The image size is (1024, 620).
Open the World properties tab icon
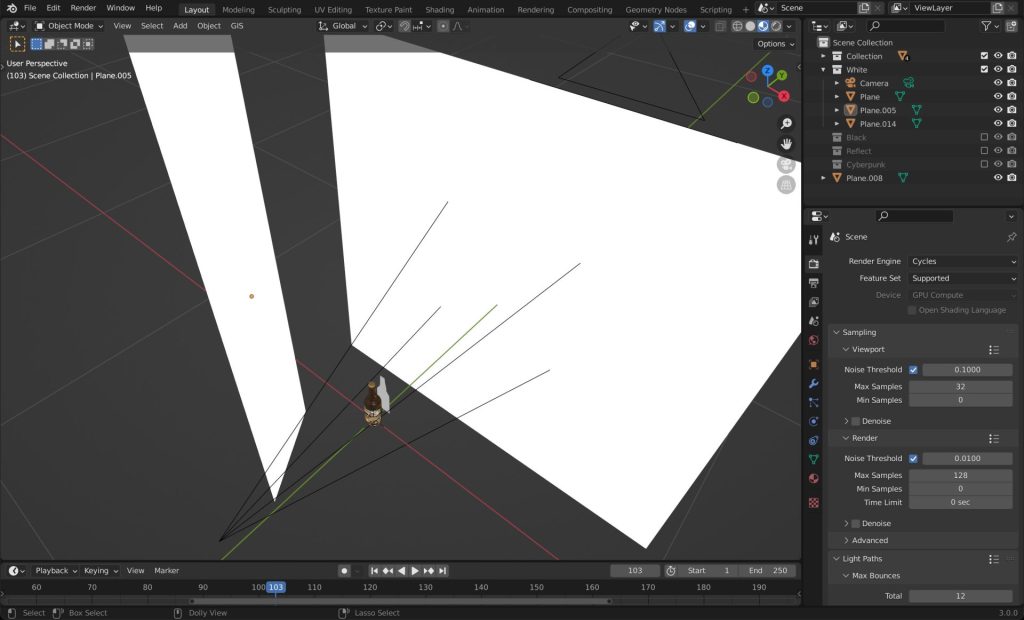pos(814,340)
